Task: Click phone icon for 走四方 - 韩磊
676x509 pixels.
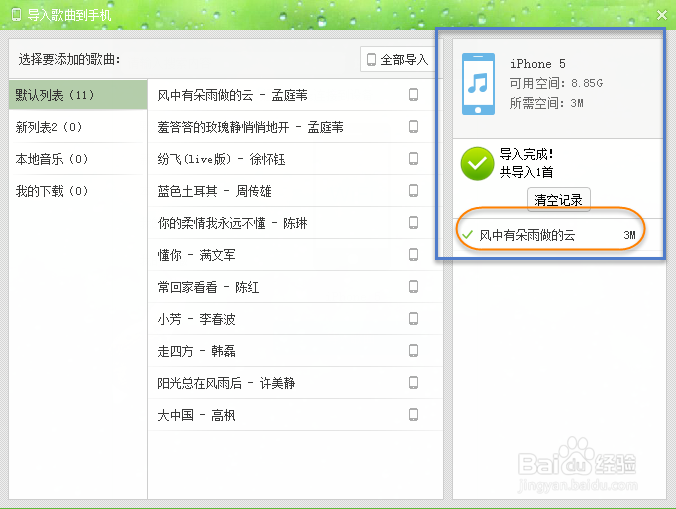Action: pos(413,351)
